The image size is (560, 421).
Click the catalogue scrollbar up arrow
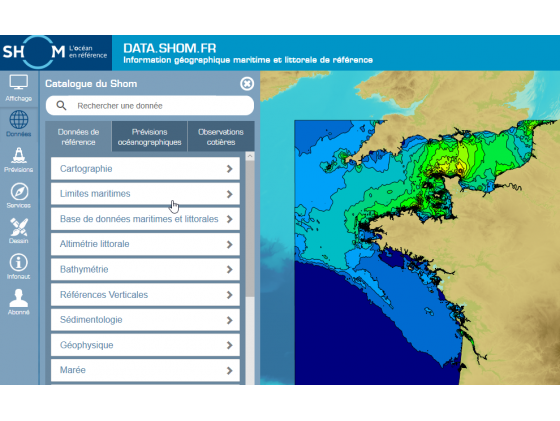coord(250,156)
